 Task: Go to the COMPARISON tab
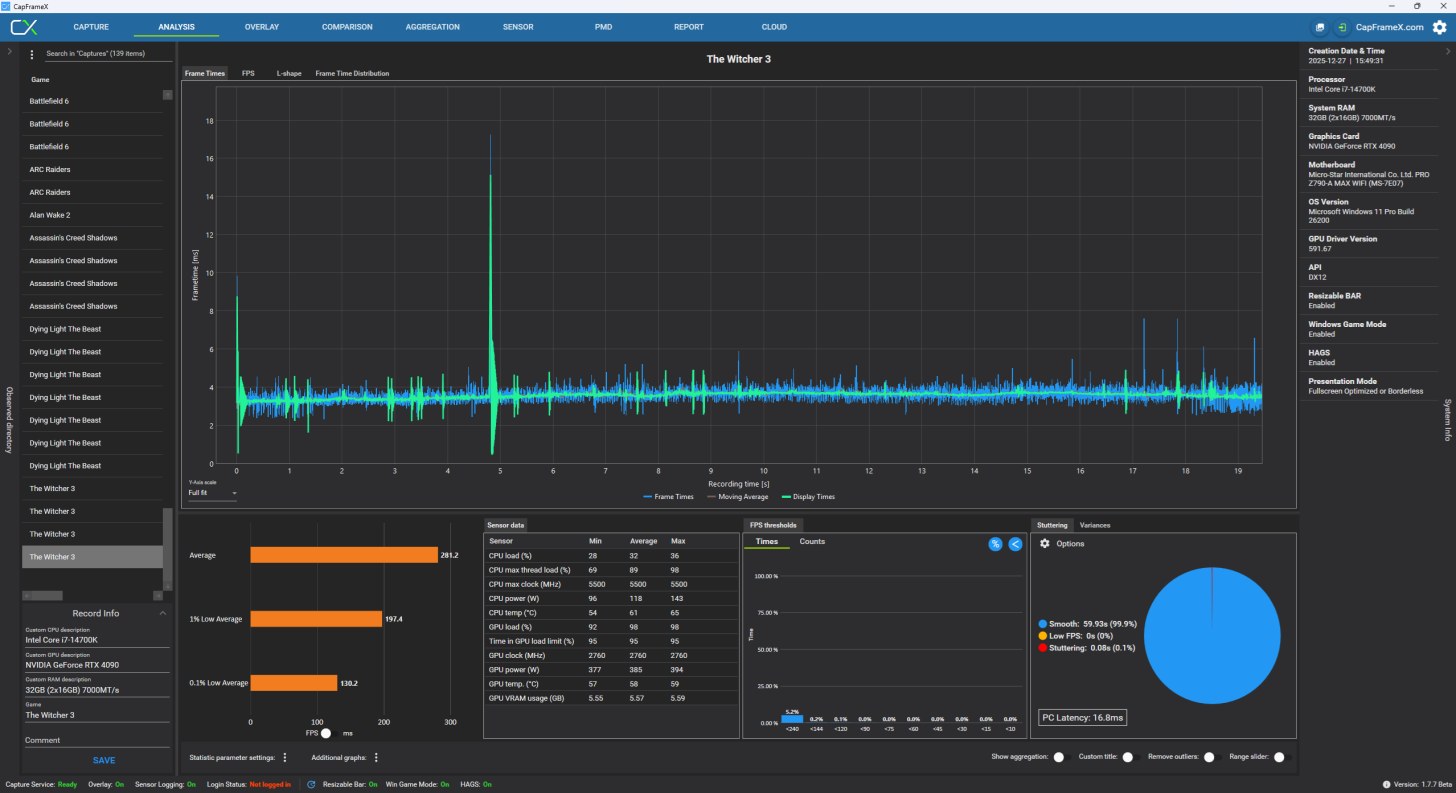[x=347, y=27]
